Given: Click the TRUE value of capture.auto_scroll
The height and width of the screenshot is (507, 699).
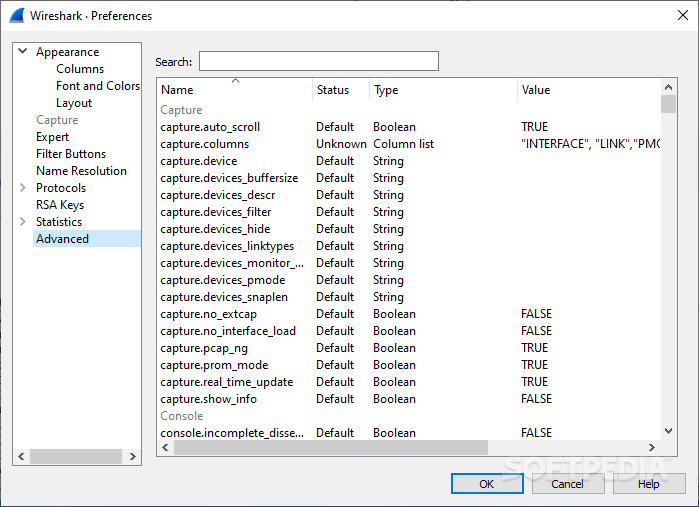Looking at the screenshot, I should pos(535,127).
